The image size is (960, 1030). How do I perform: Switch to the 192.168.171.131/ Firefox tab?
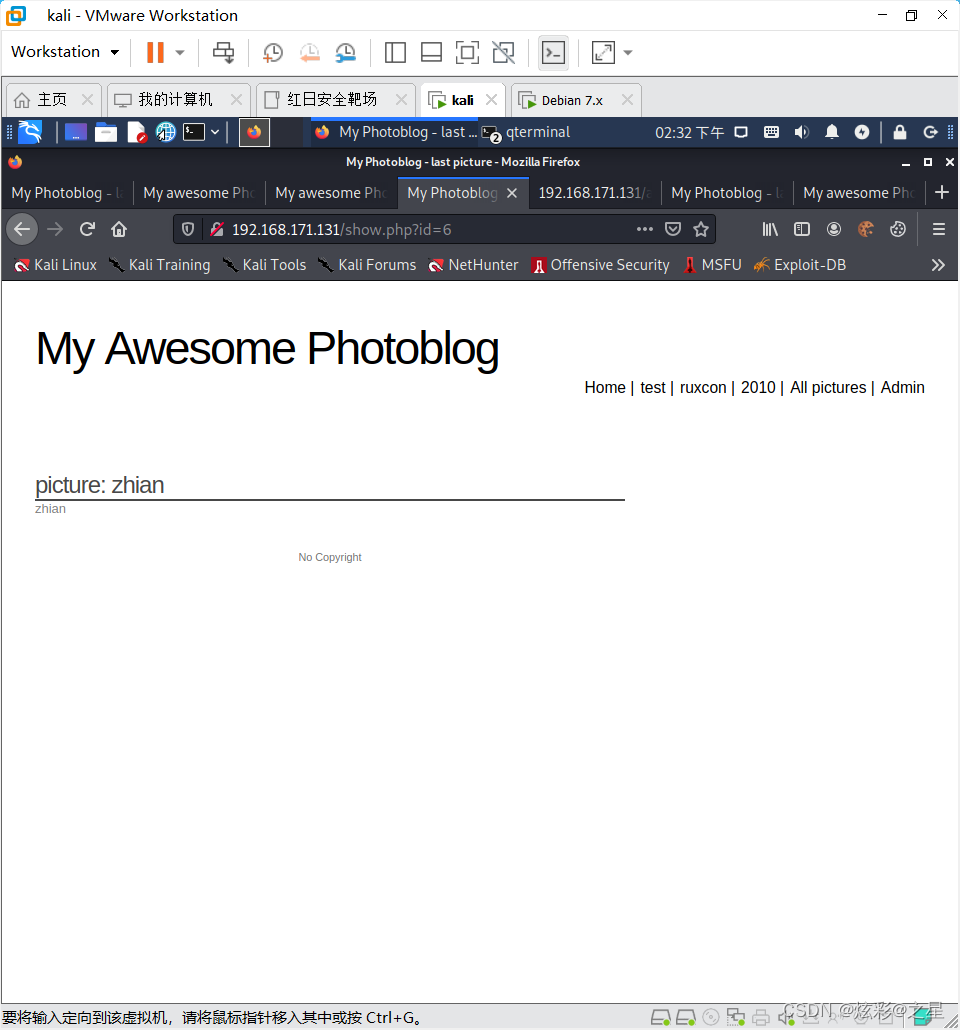coord(595,192)
